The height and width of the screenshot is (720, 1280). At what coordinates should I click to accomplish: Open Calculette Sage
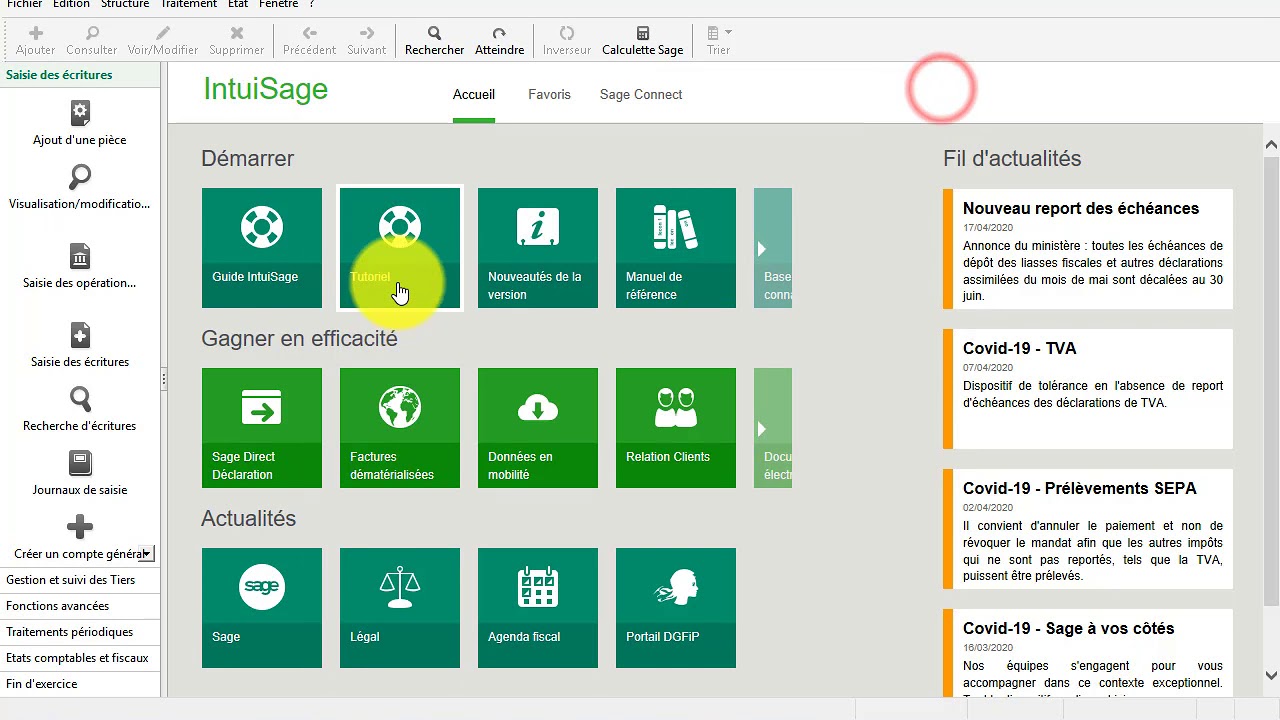click(643, 40)
